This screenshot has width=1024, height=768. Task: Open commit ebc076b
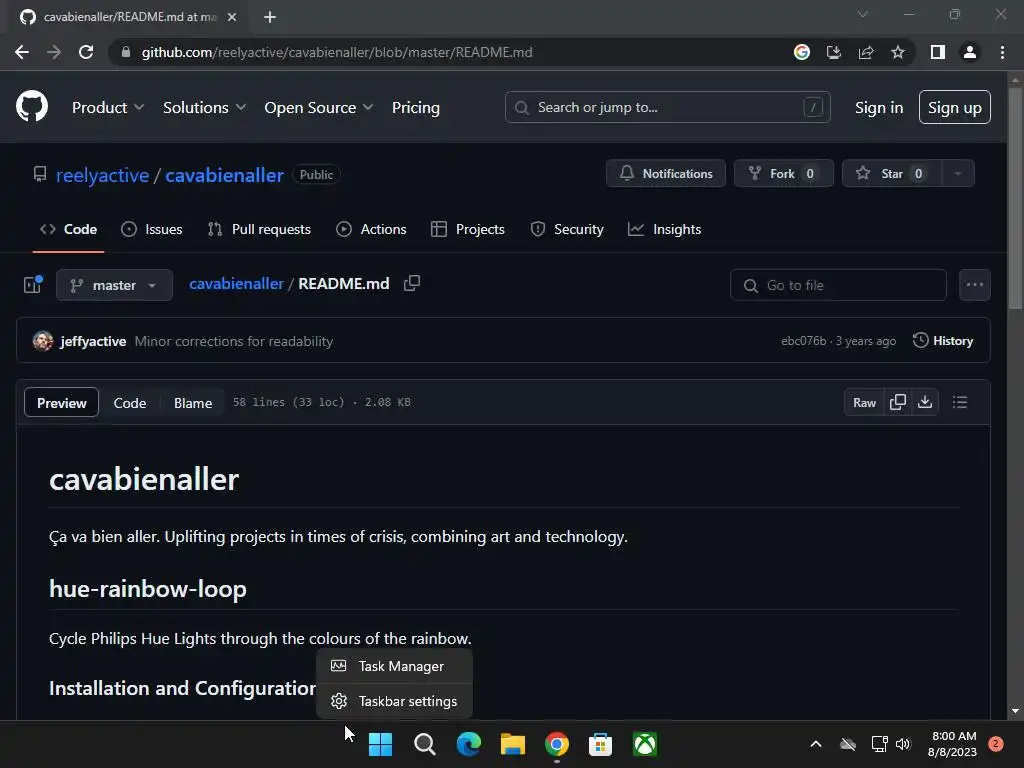coord(803,341)
